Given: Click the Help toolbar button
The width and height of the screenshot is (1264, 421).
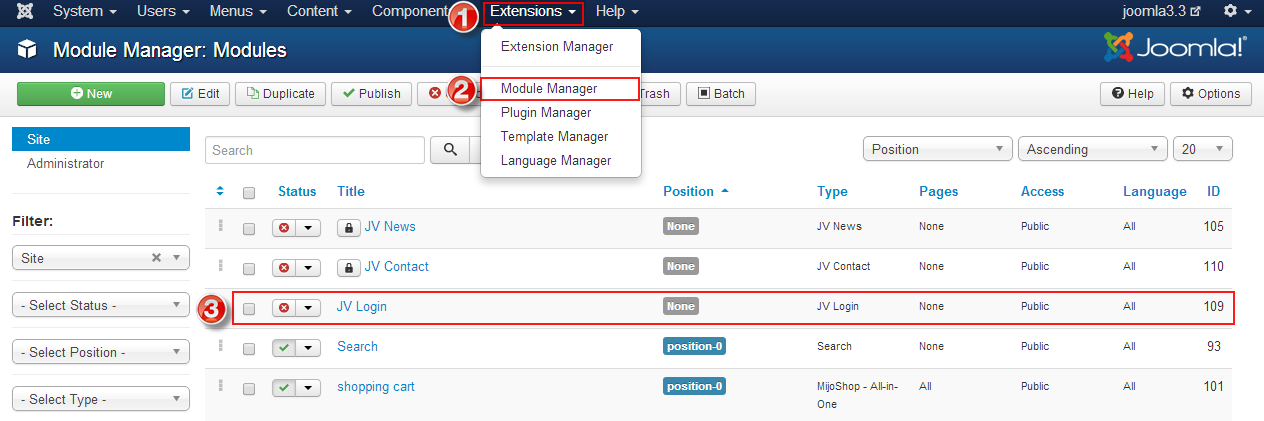Looking at the screenshot, I should [1132, 94].
